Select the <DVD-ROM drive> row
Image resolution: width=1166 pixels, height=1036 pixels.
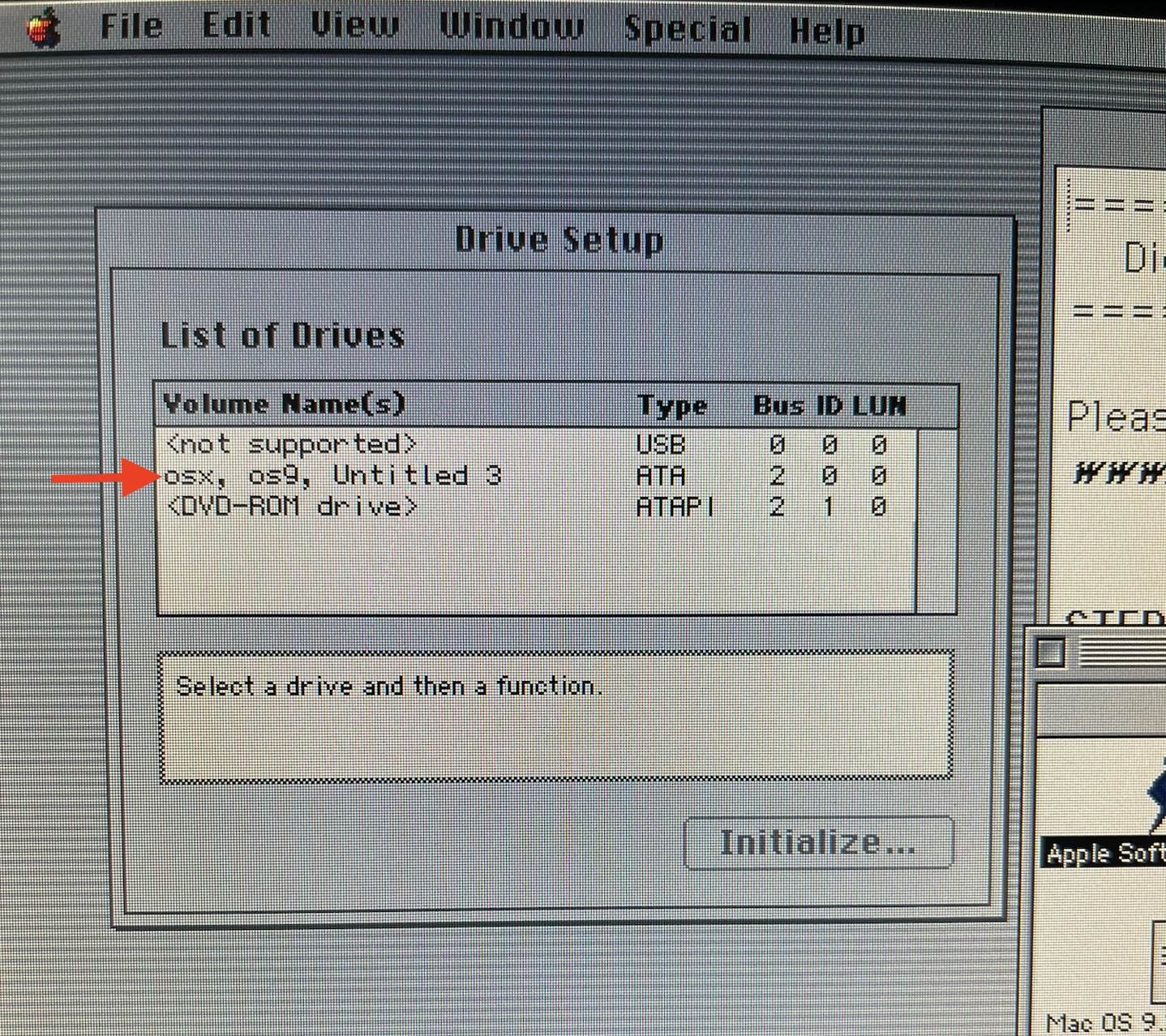[x=535, y=507]
